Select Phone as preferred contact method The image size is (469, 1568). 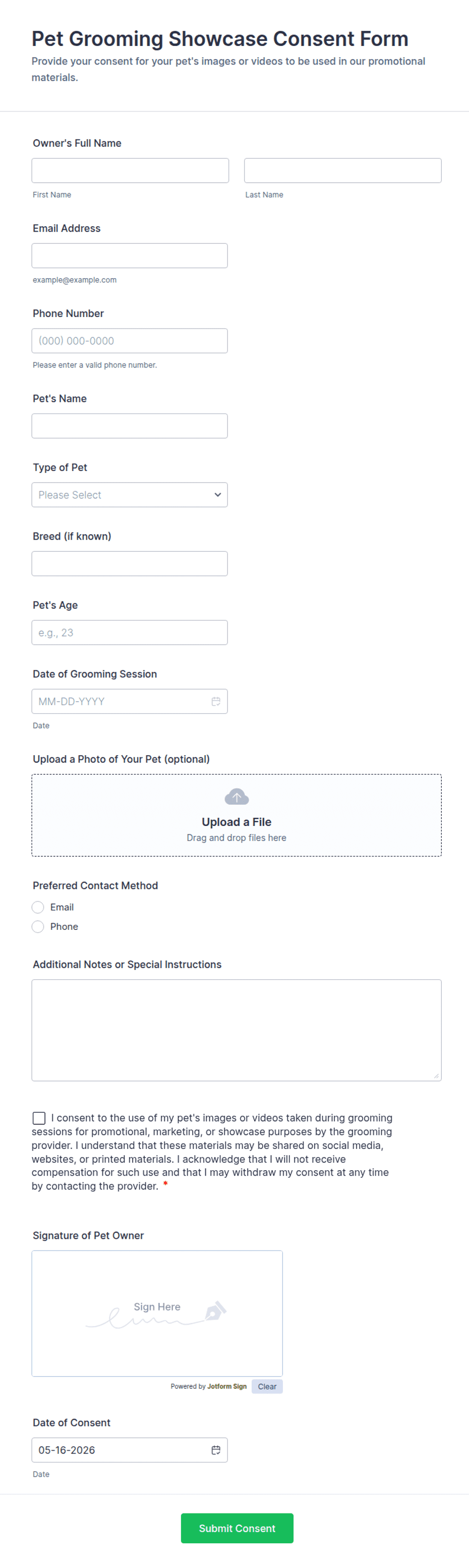tap(38, 926)
